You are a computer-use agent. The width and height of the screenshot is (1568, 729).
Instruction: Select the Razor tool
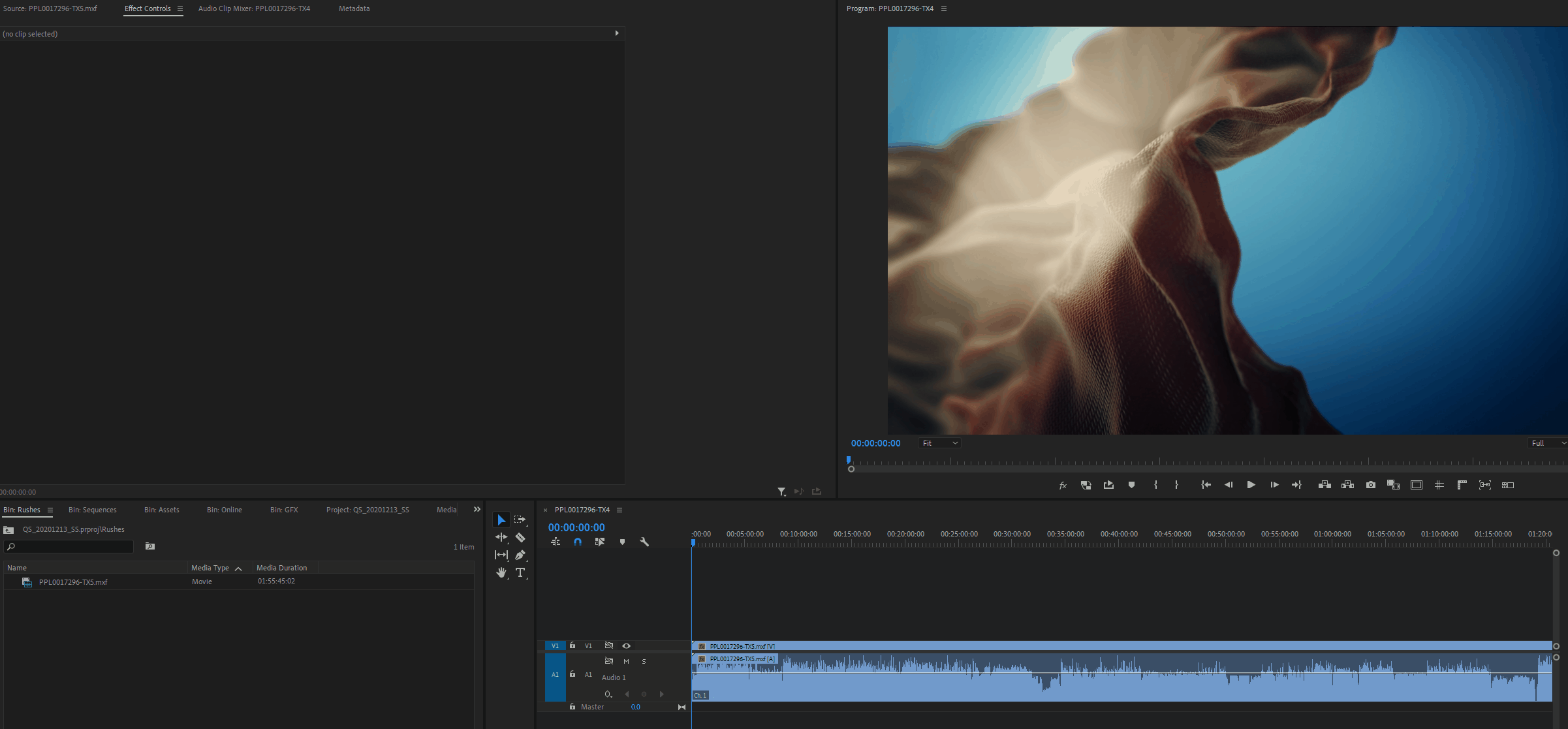tap(520, 537)
